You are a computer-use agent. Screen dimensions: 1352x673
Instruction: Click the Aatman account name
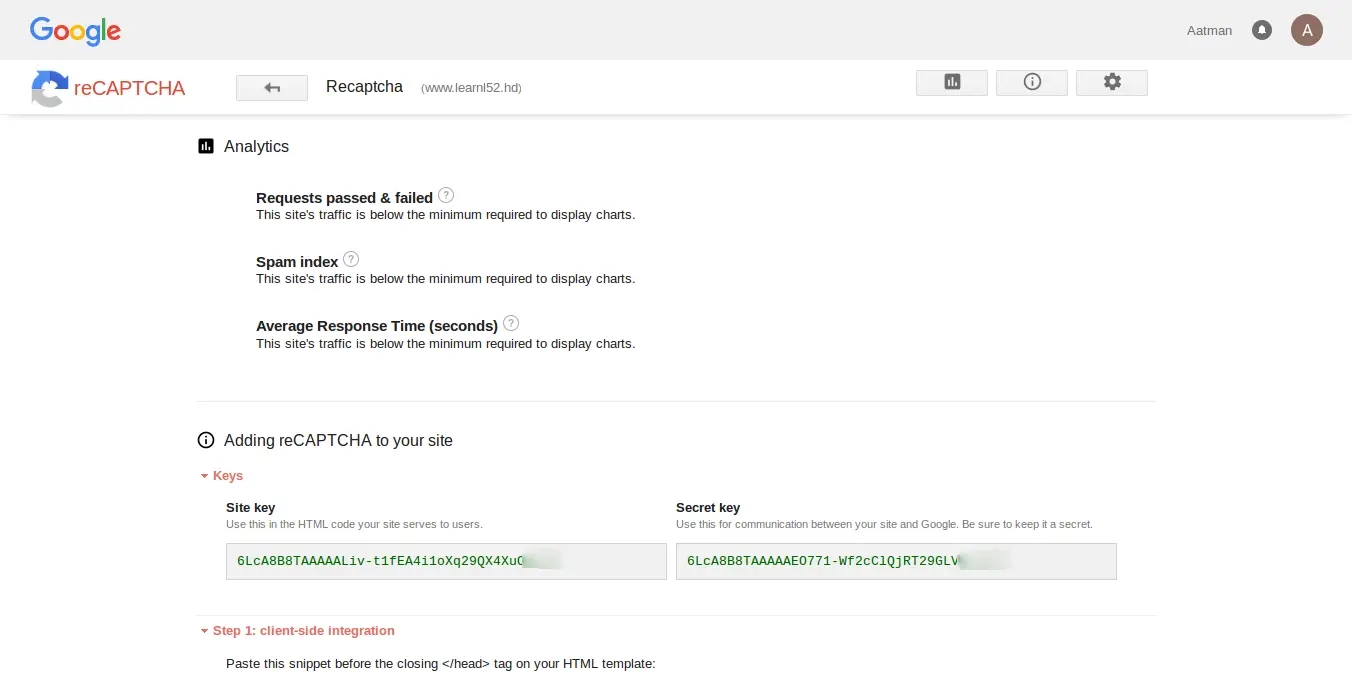1209,31
